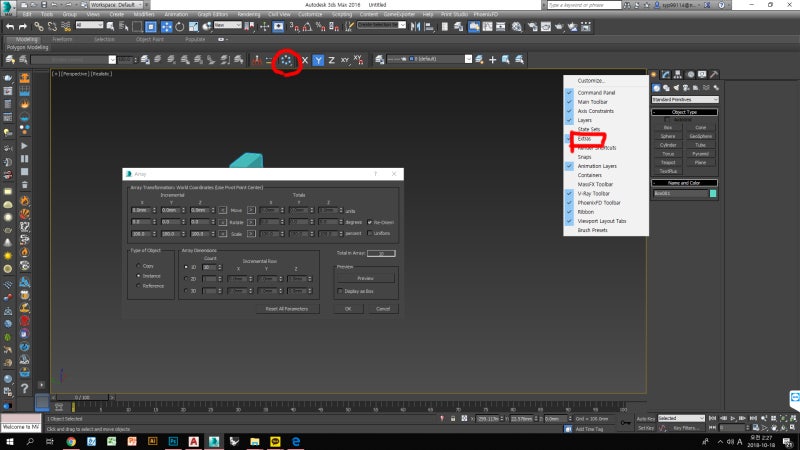Open reference coordinate system View dropdown
This screenshot has height=450, width=800.
coord(228,25)
